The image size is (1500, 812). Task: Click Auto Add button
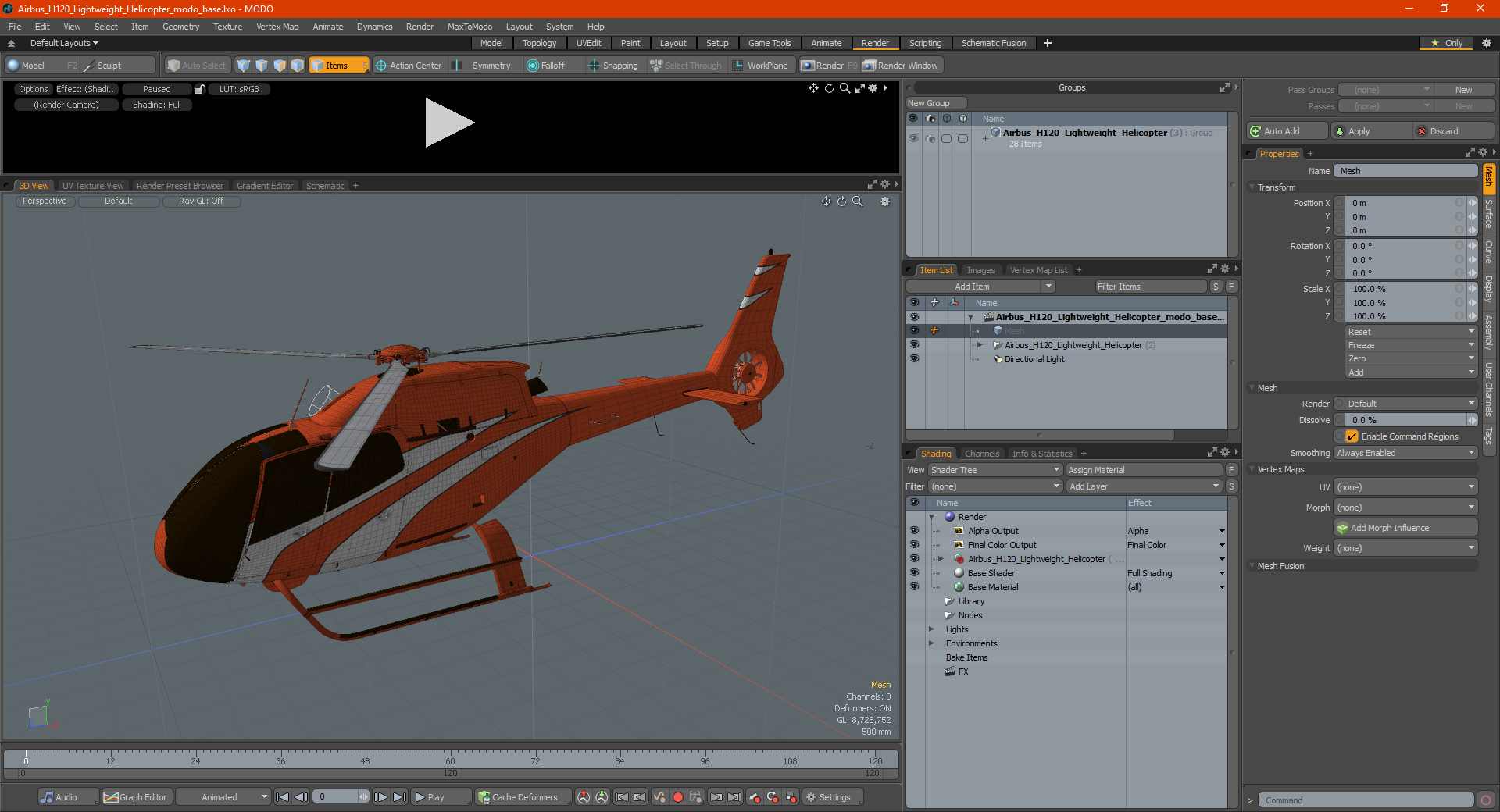[1288, 131]
